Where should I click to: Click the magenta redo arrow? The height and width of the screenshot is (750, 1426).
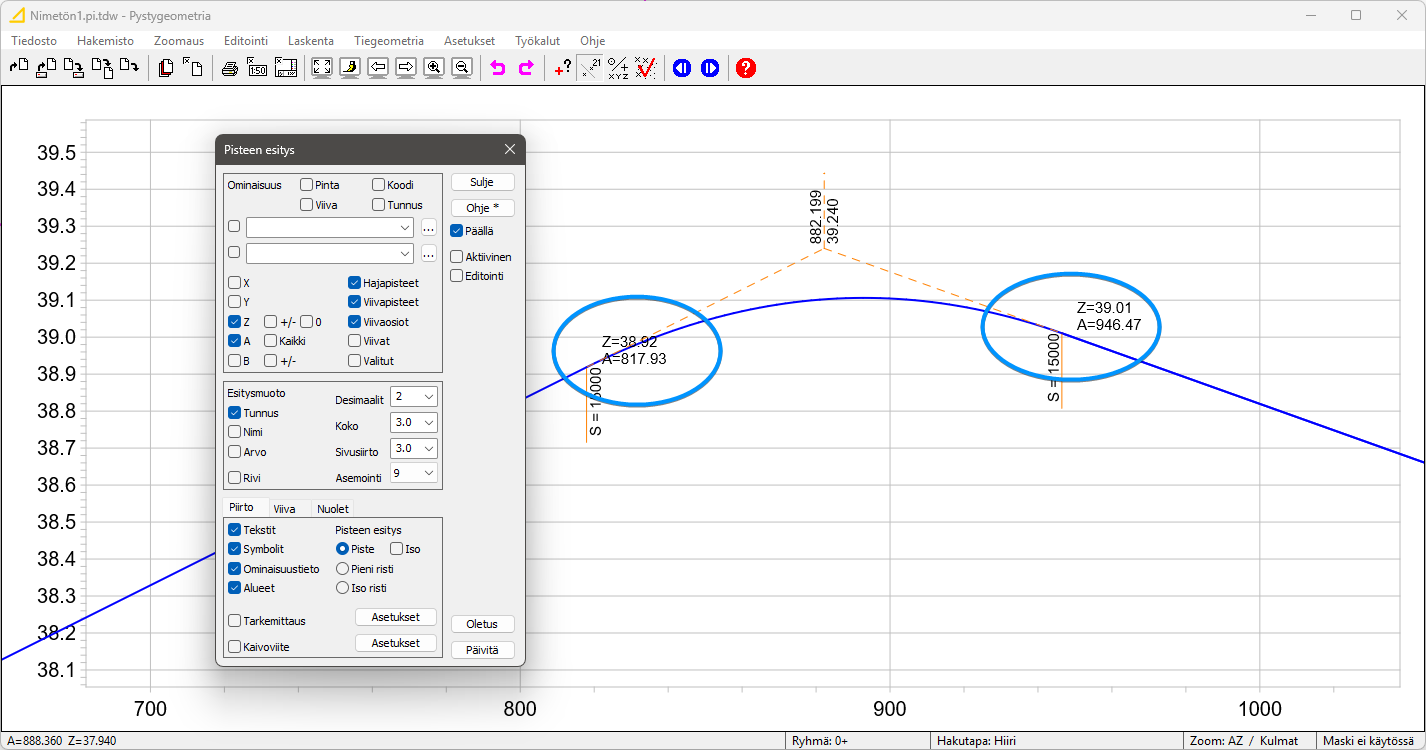click(x=526, y=68)
